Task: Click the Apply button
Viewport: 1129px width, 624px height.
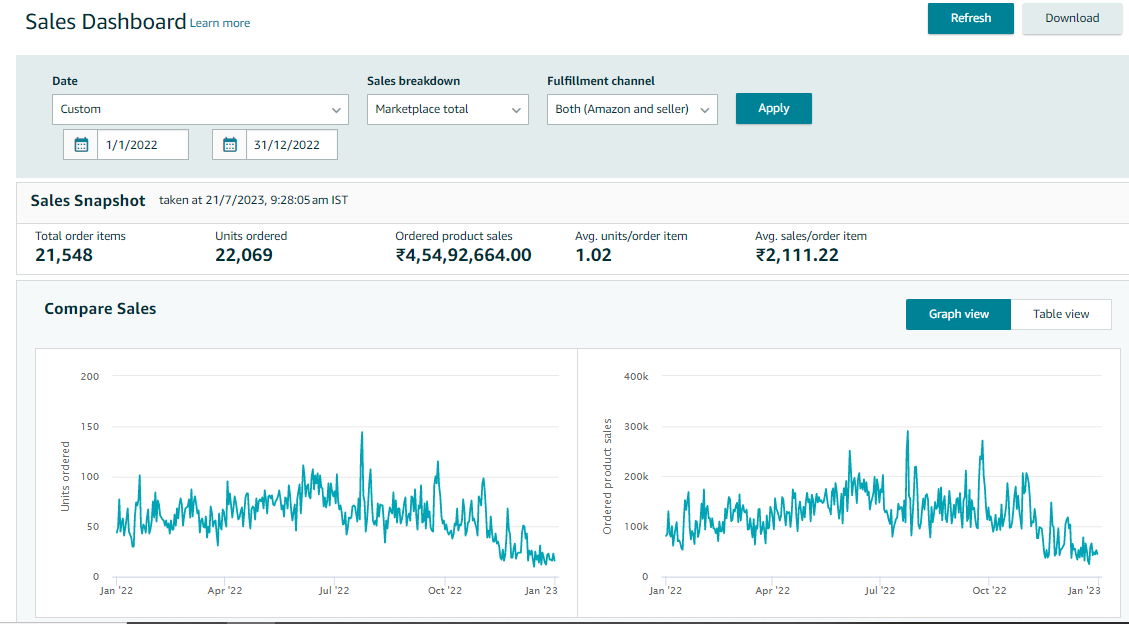Action: pyautogui.click(x=773, y=108)
